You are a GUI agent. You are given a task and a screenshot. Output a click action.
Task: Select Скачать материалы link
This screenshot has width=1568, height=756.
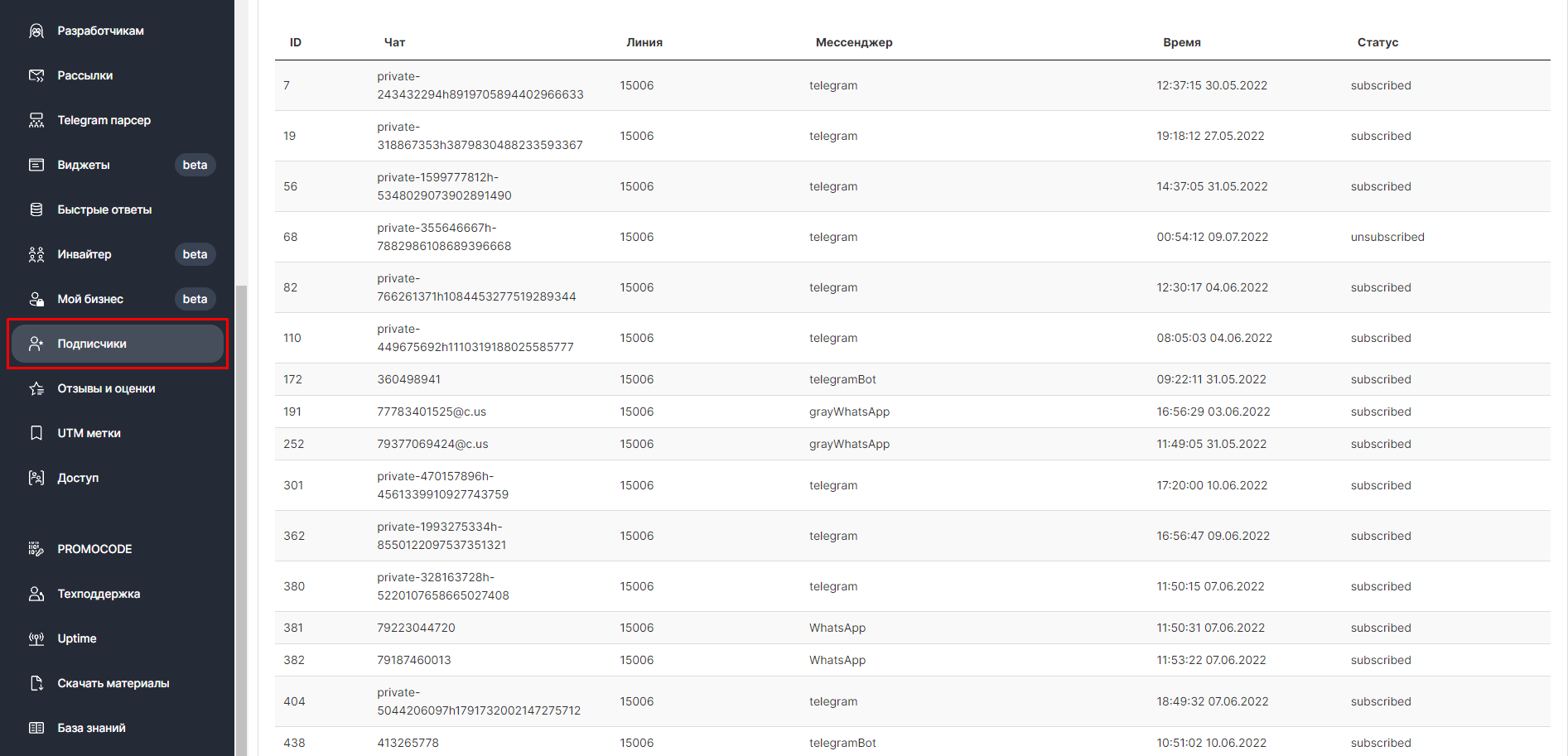(113, 683)
